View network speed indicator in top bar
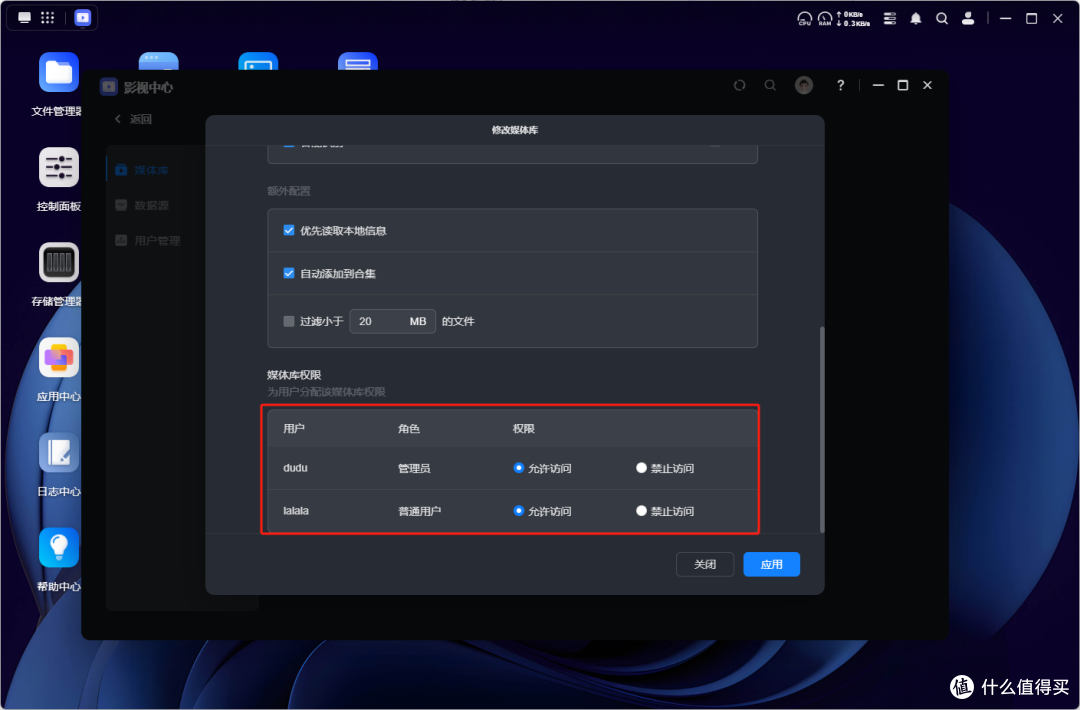The image size is (1080, 710). click(x=853, y=19)
